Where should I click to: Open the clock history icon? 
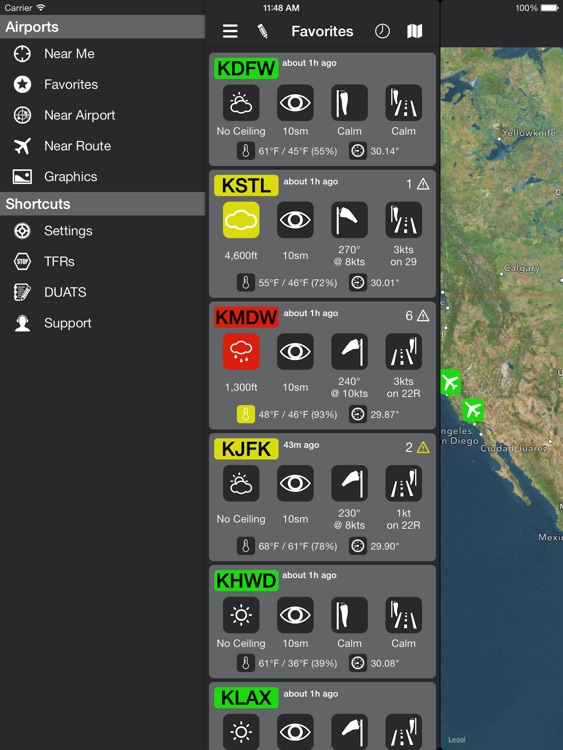382,32
